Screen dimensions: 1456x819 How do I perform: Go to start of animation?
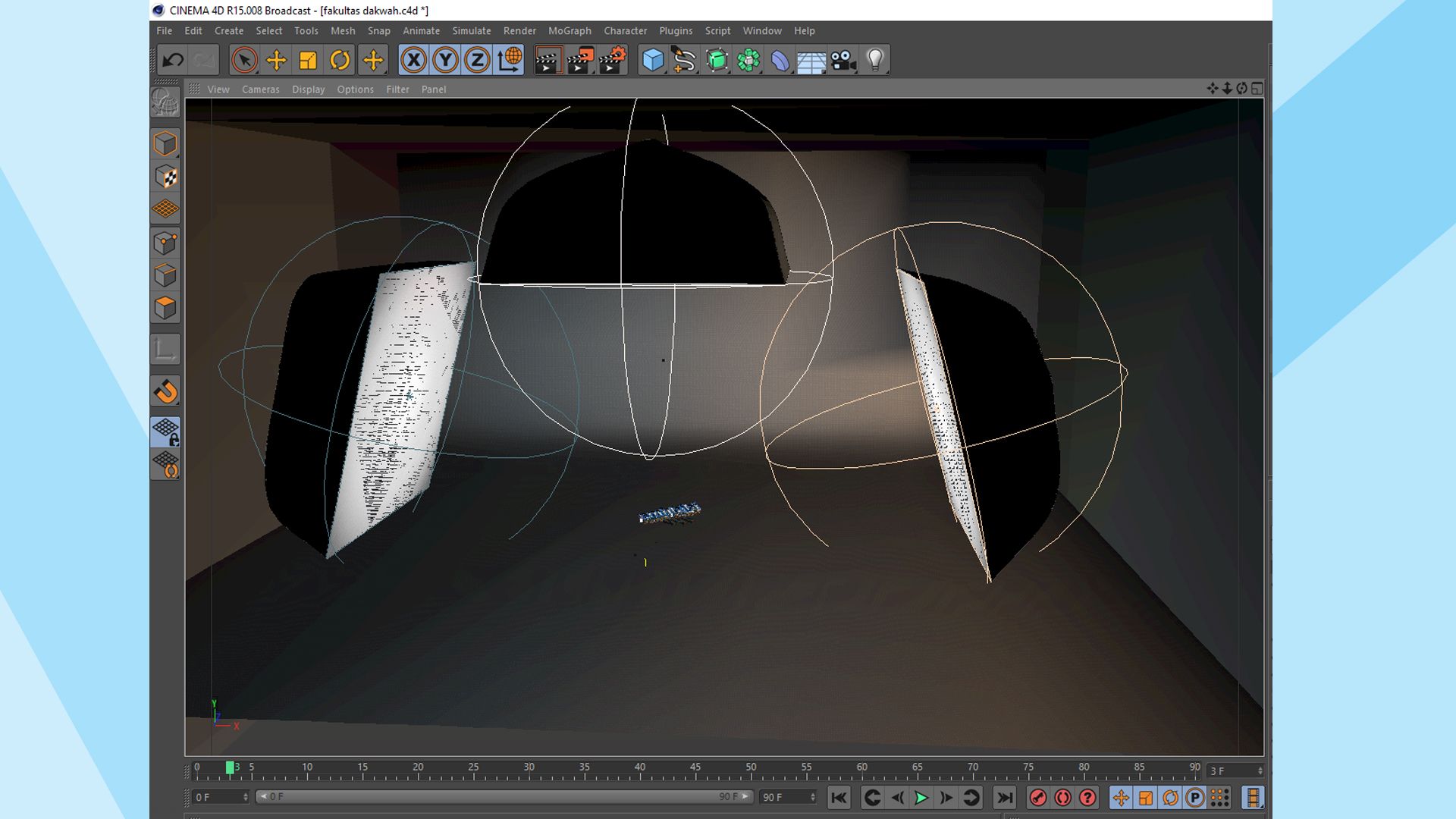click(x=839, y=798)
